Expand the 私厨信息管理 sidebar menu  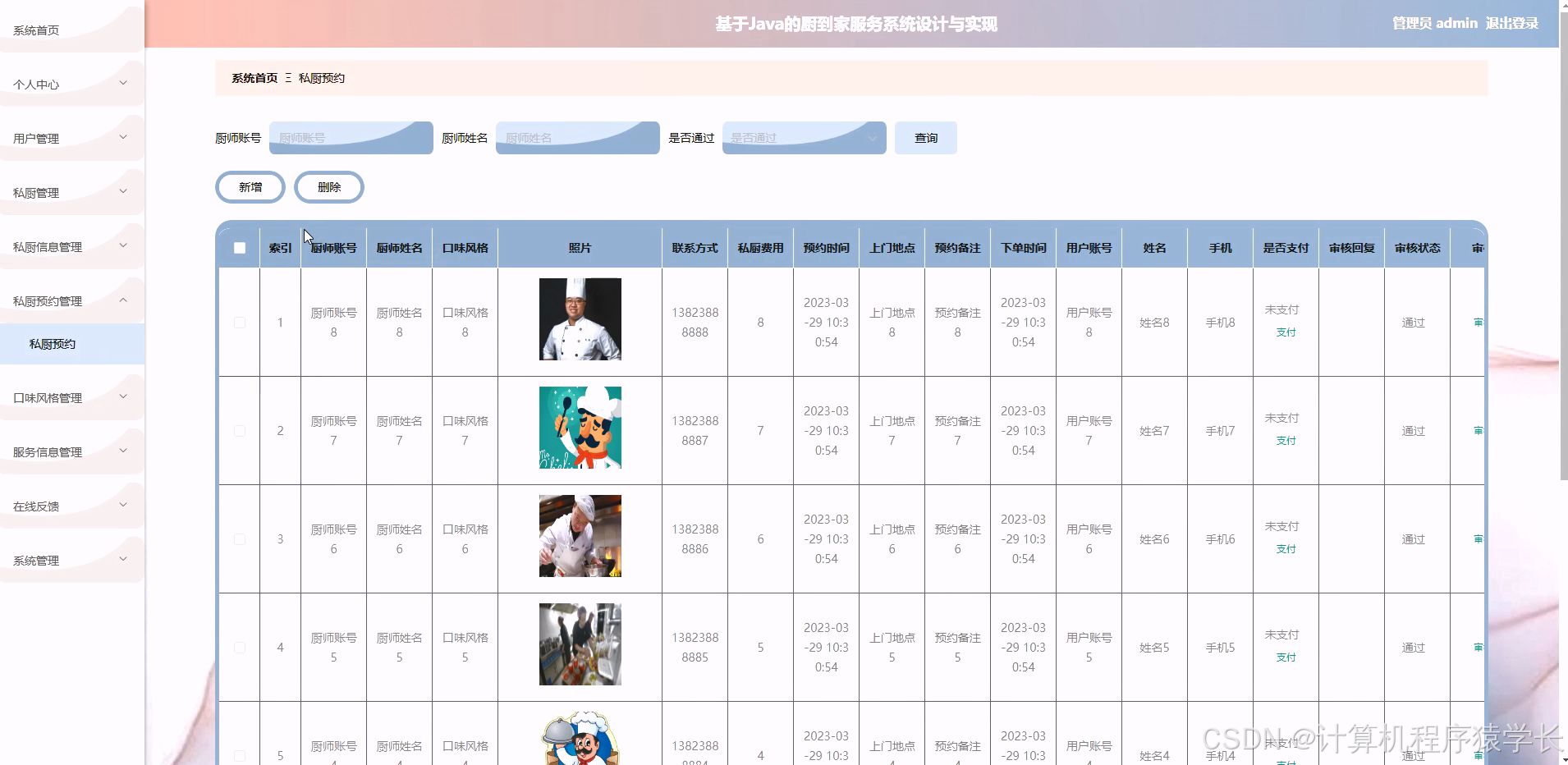tap(72, 246)
